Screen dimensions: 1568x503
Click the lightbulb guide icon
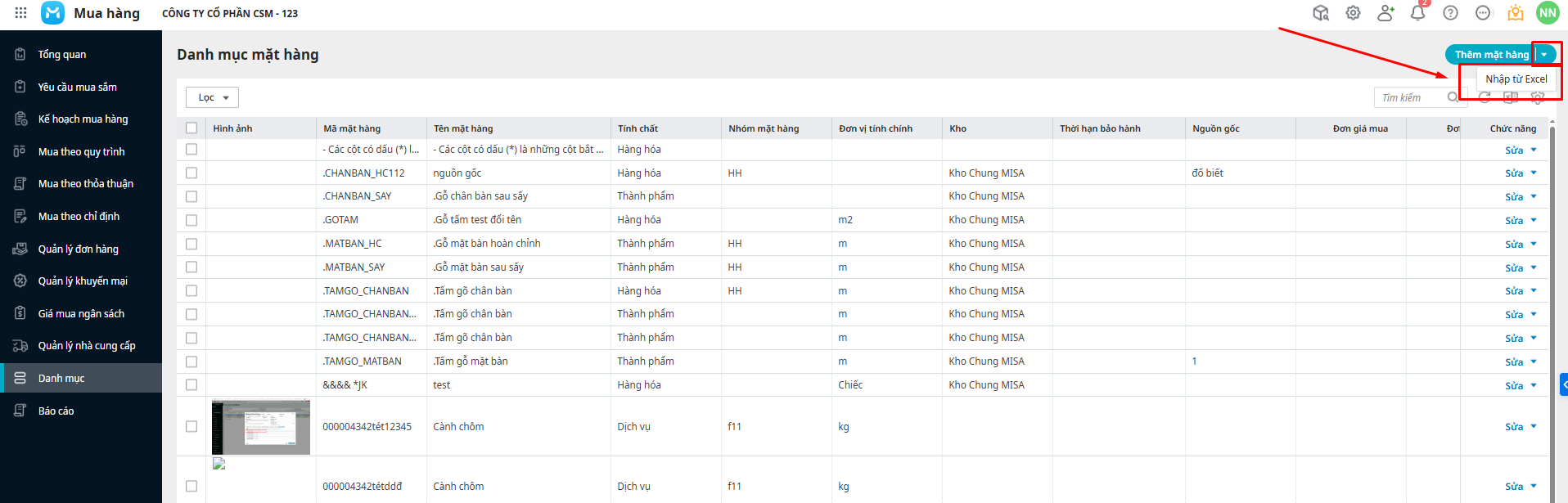coord(1516,13)
